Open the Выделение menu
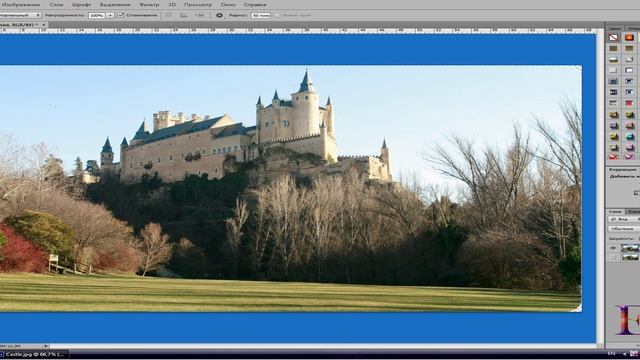The width and height of the screenshot is (640, 360). click(115, 4)
